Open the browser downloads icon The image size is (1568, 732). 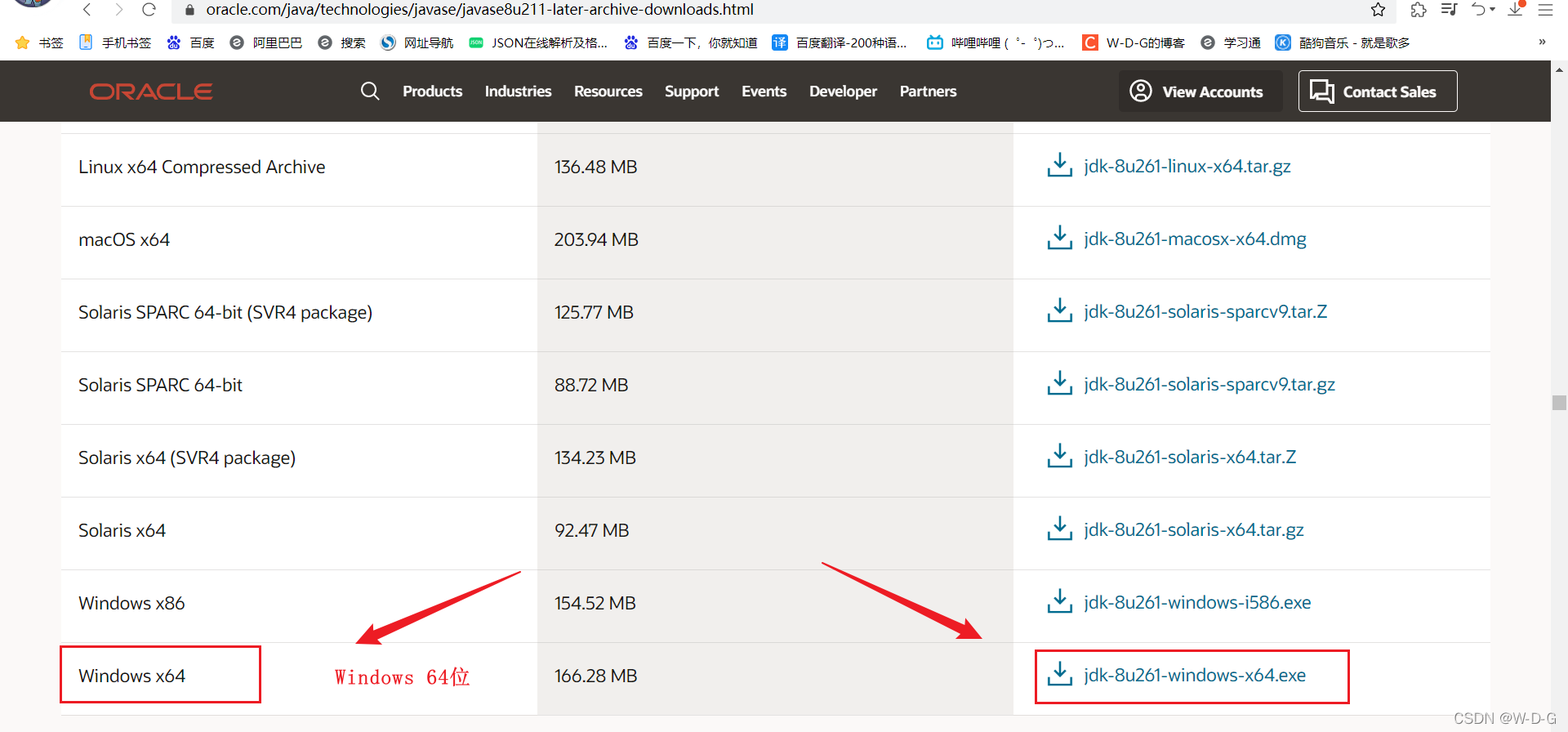pos(1516,10)
